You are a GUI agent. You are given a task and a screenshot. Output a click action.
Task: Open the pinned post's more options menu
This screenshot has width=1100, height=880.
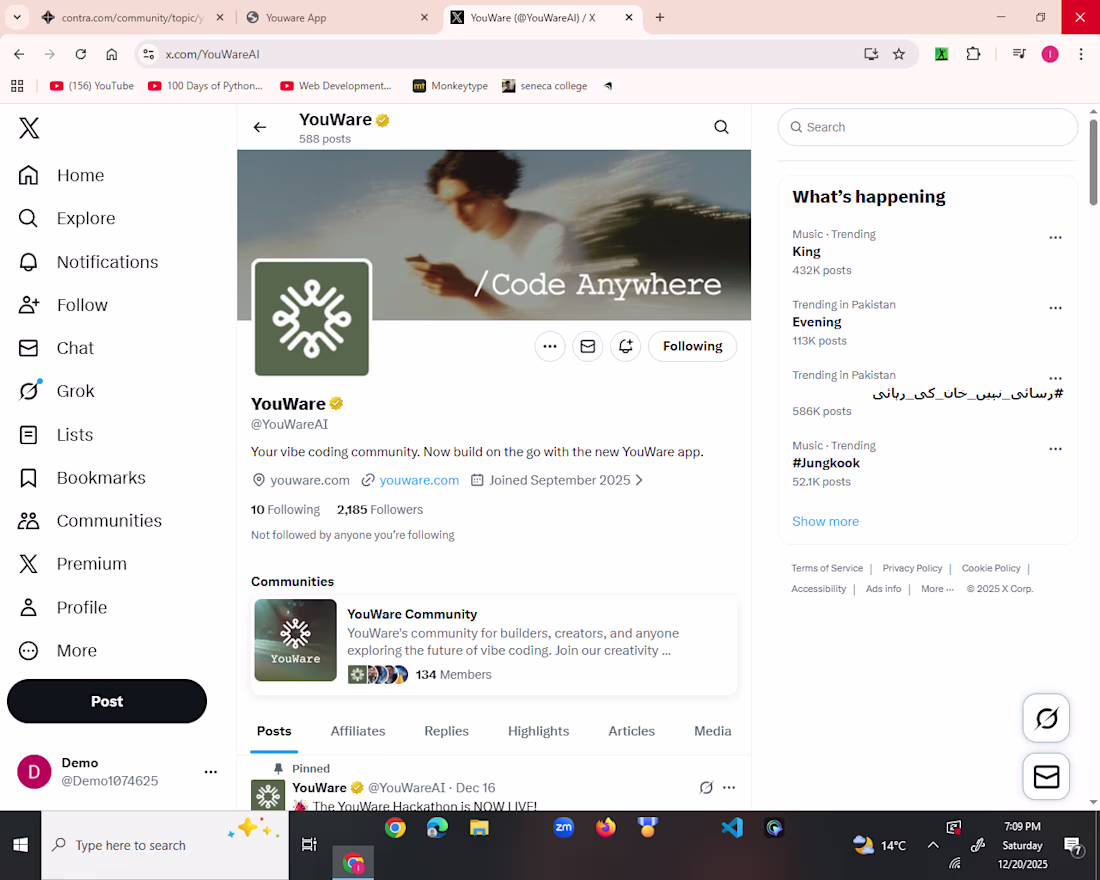pos(729,787)
